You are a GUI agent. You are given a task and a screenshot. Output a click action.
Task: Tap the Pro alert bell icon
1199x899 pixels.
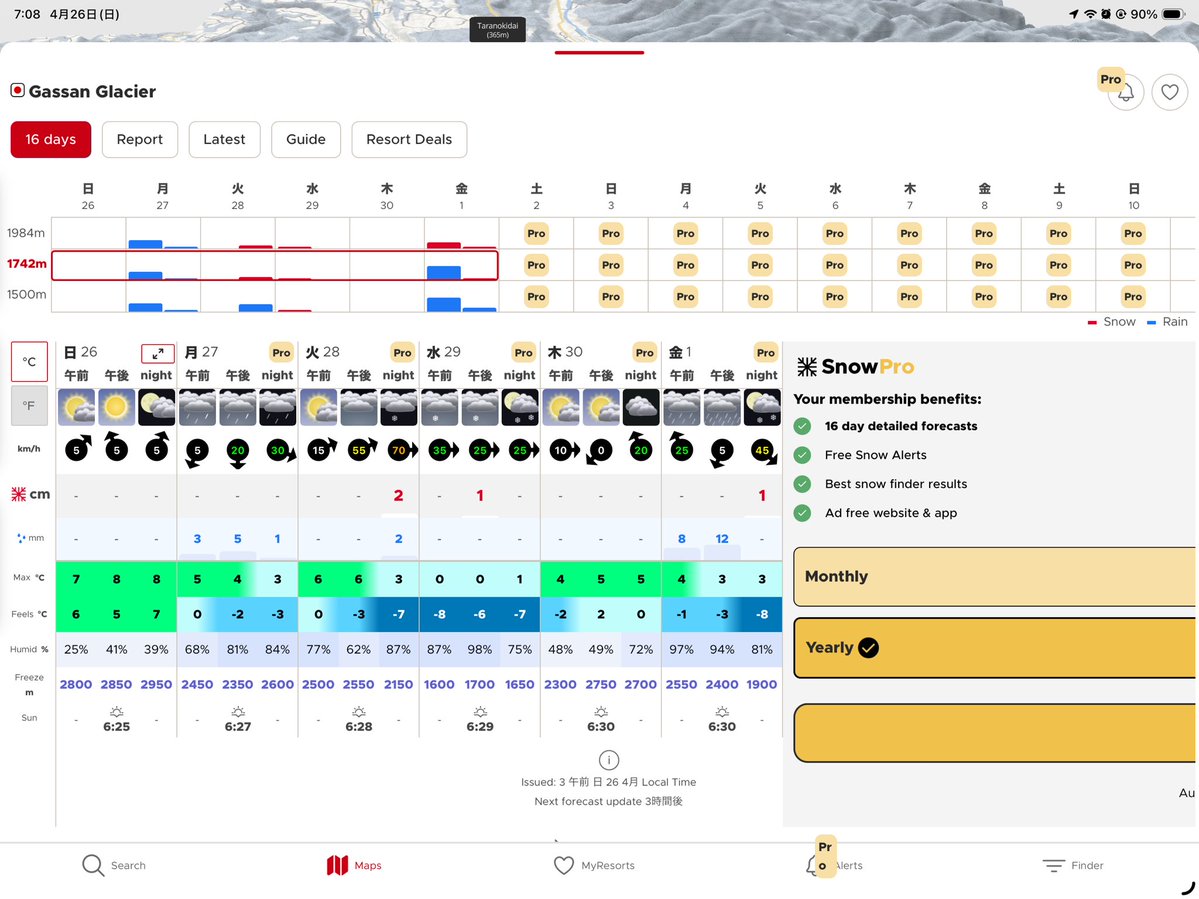1126,92
